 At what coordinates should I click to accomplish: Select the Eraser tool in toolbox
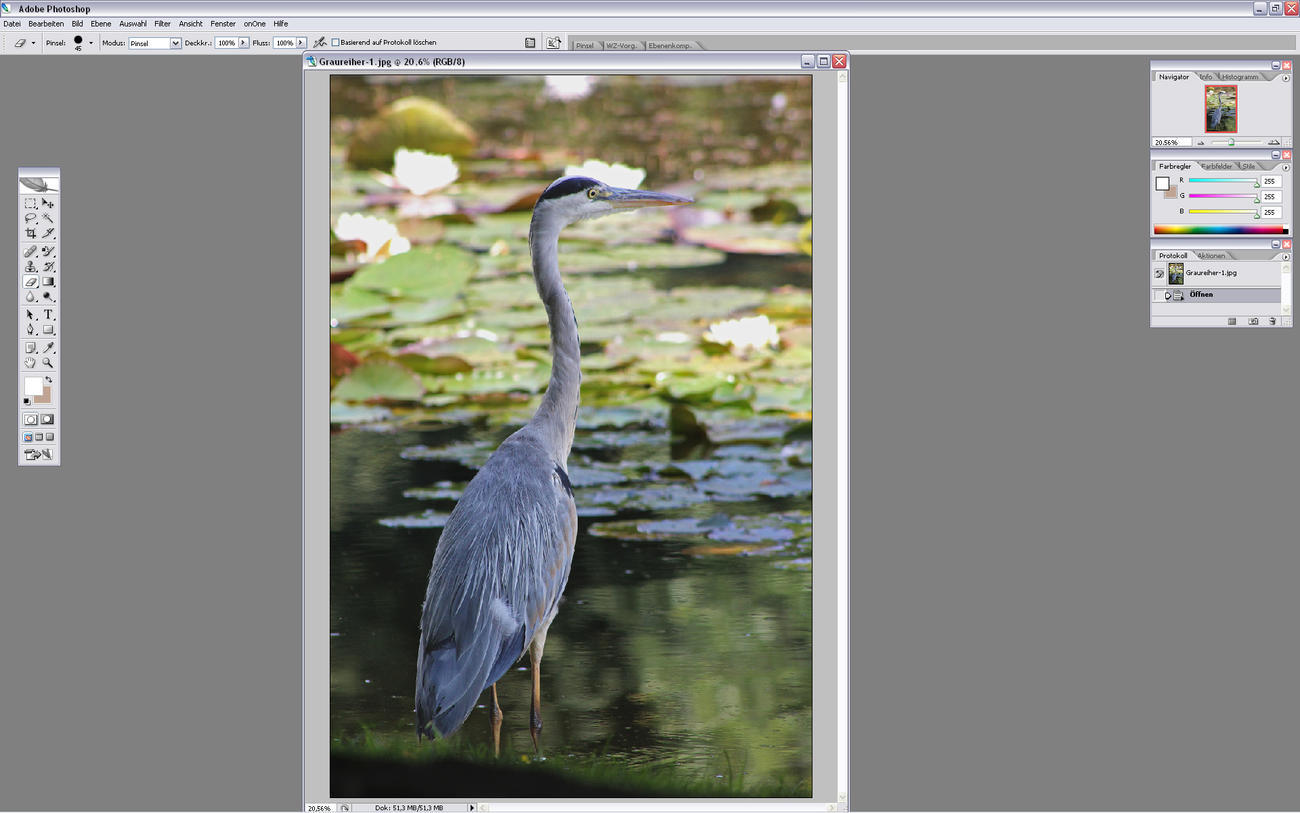(31, 281)
